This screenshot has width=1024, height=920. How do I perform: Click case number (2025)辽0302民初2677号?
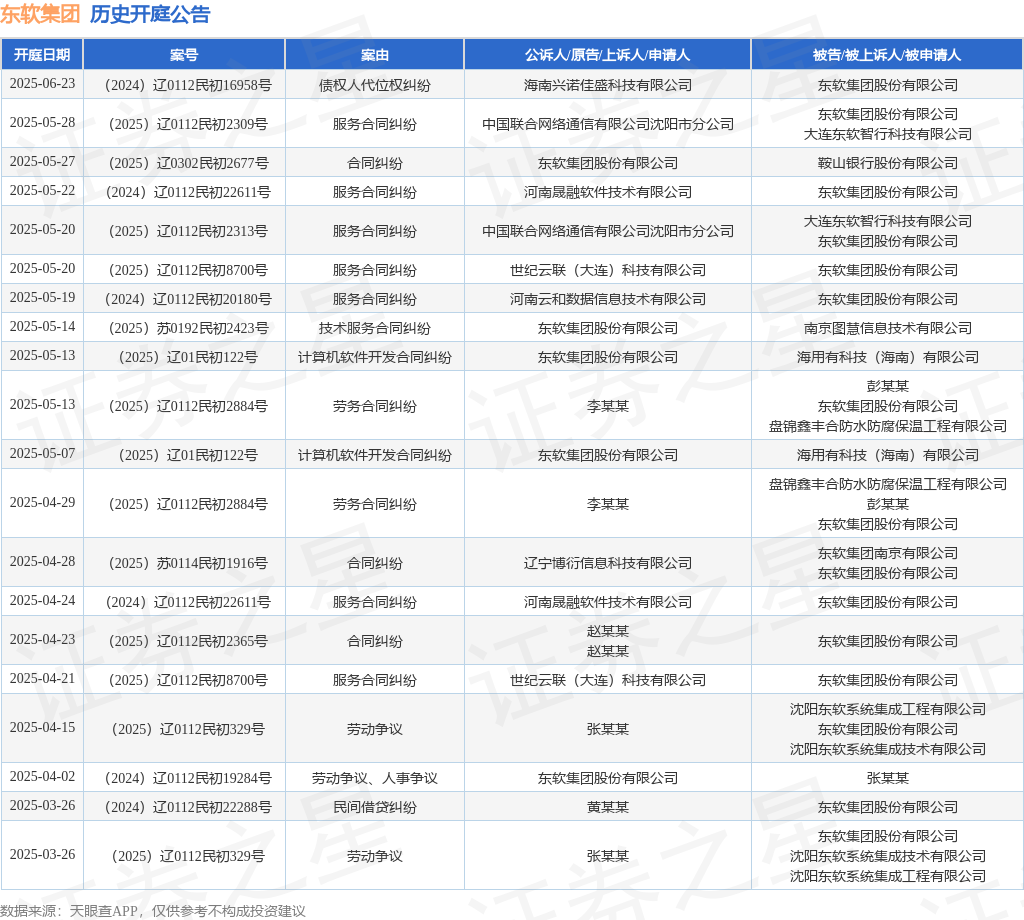tap(188, 163)
